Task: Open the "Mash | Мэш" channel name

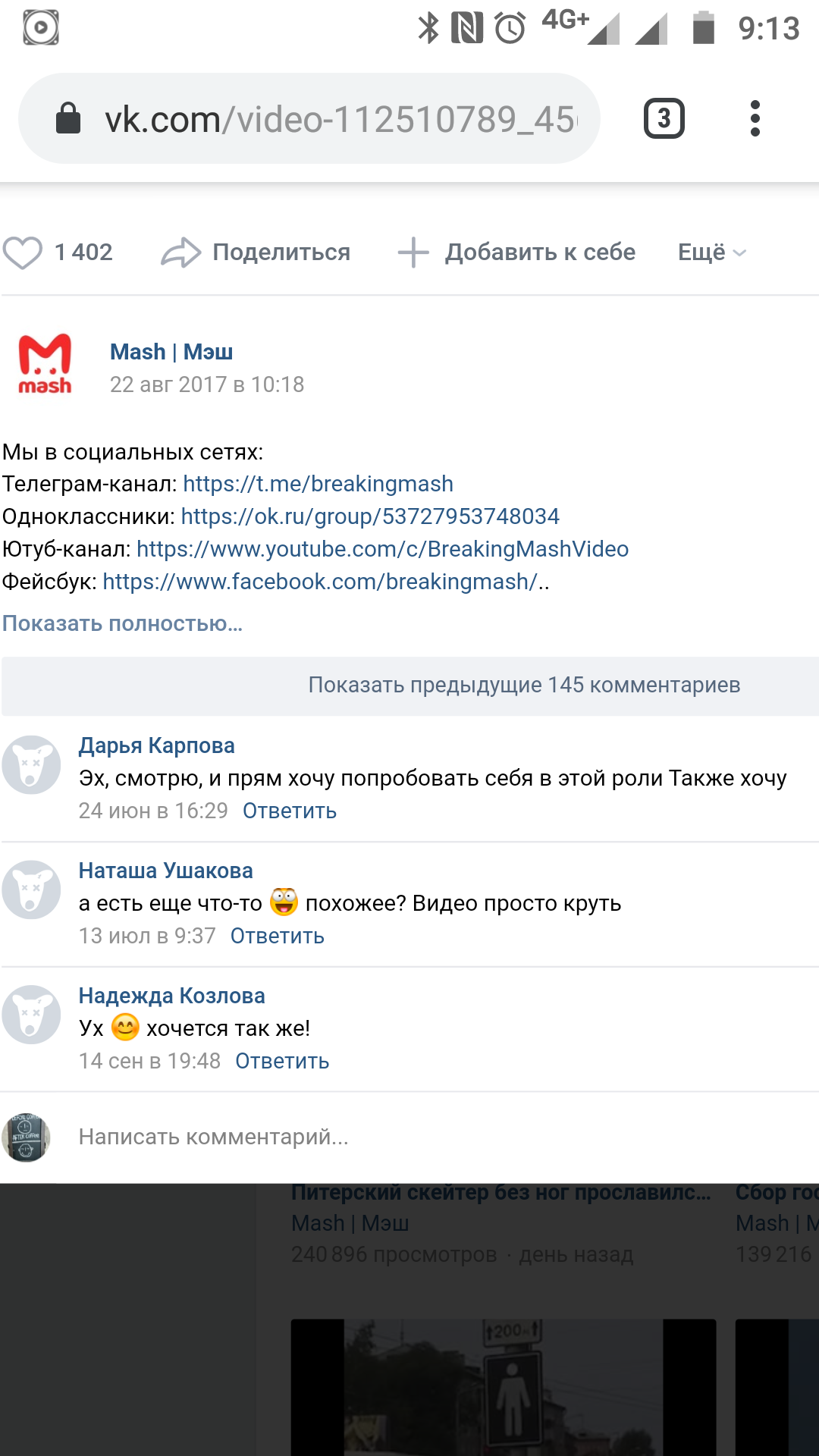Action: (x=171, y=352)
